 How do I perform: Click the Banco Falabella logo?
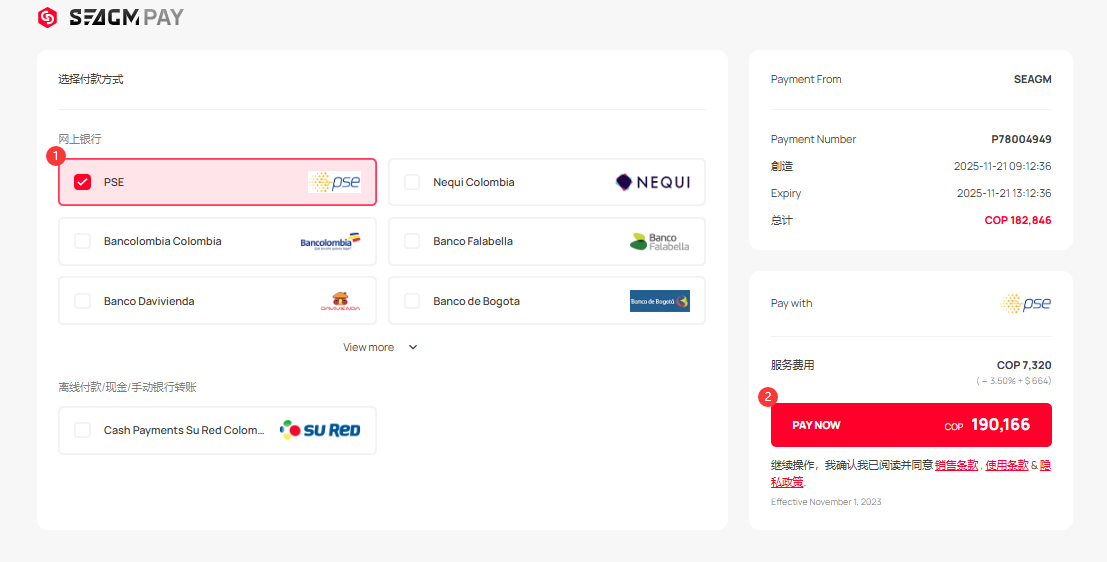(x=659, y=241)
